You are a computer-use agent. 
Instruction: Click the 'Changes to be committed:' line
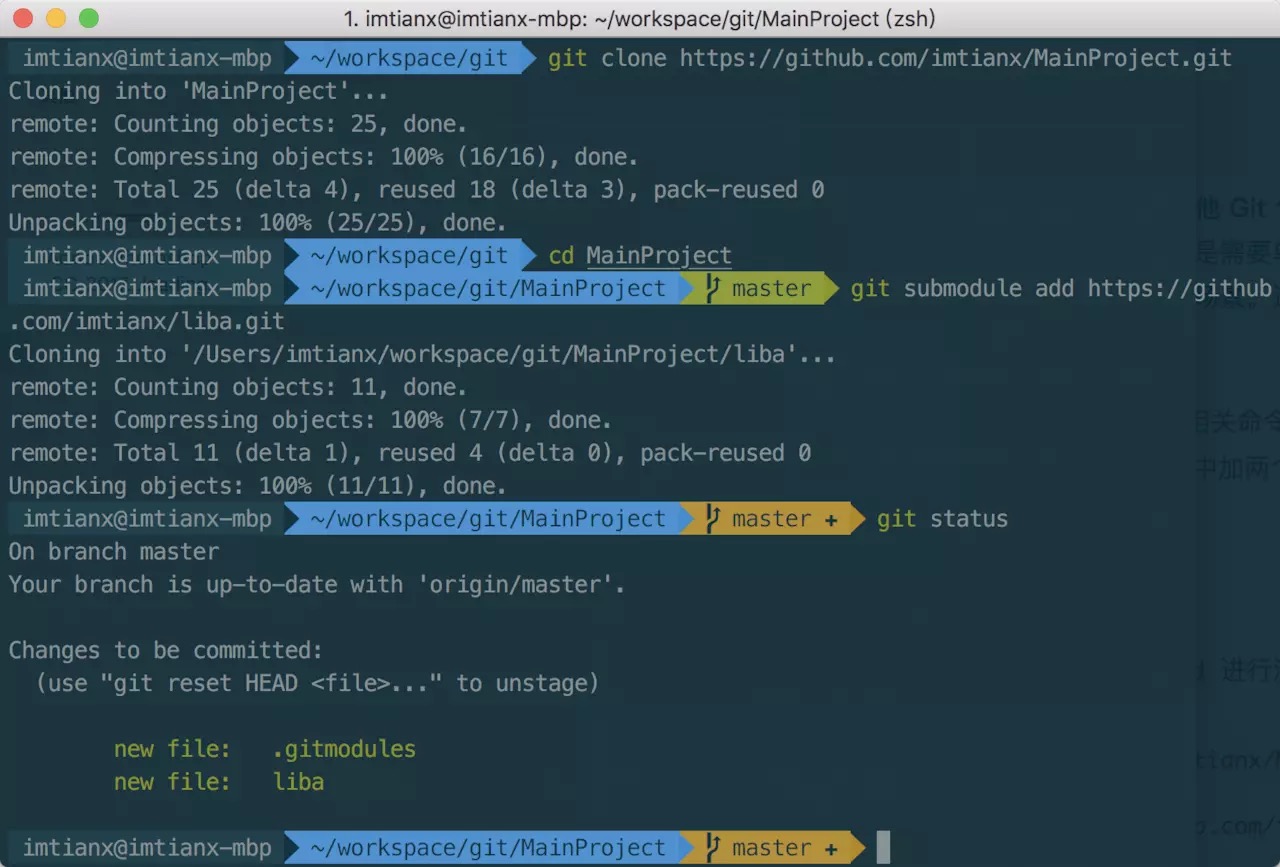click(166, 650)
